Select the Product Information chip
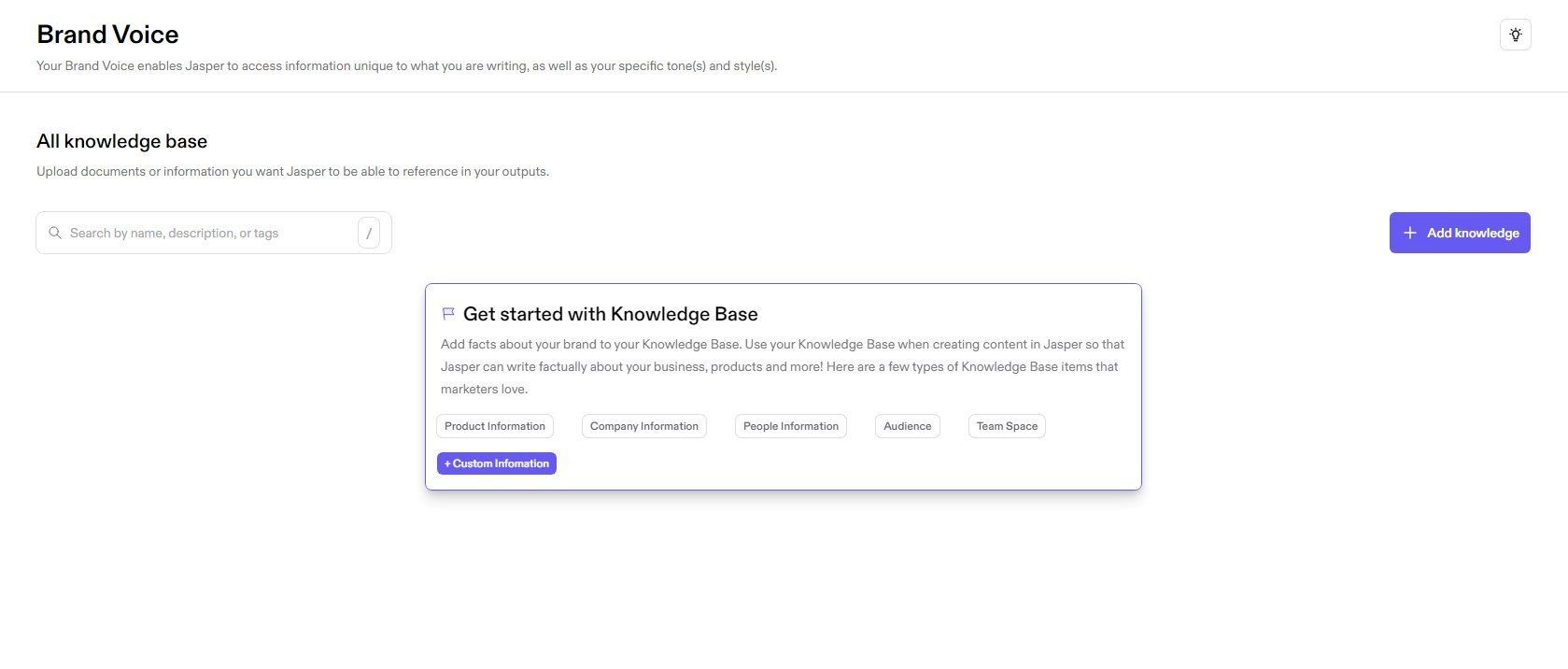The image size is (1568, 669). 495,426
